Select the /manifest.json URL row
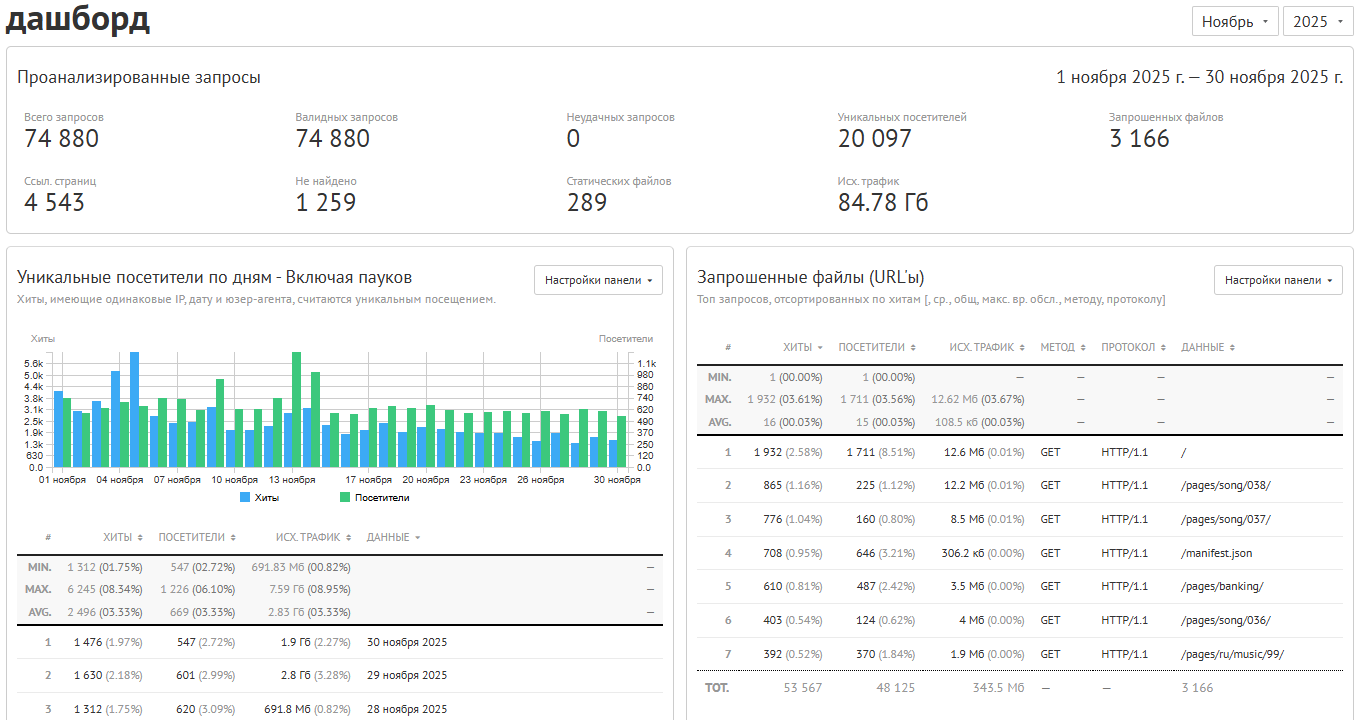The width and height of the screenshot is (1360, 720). coord(1020,553)
